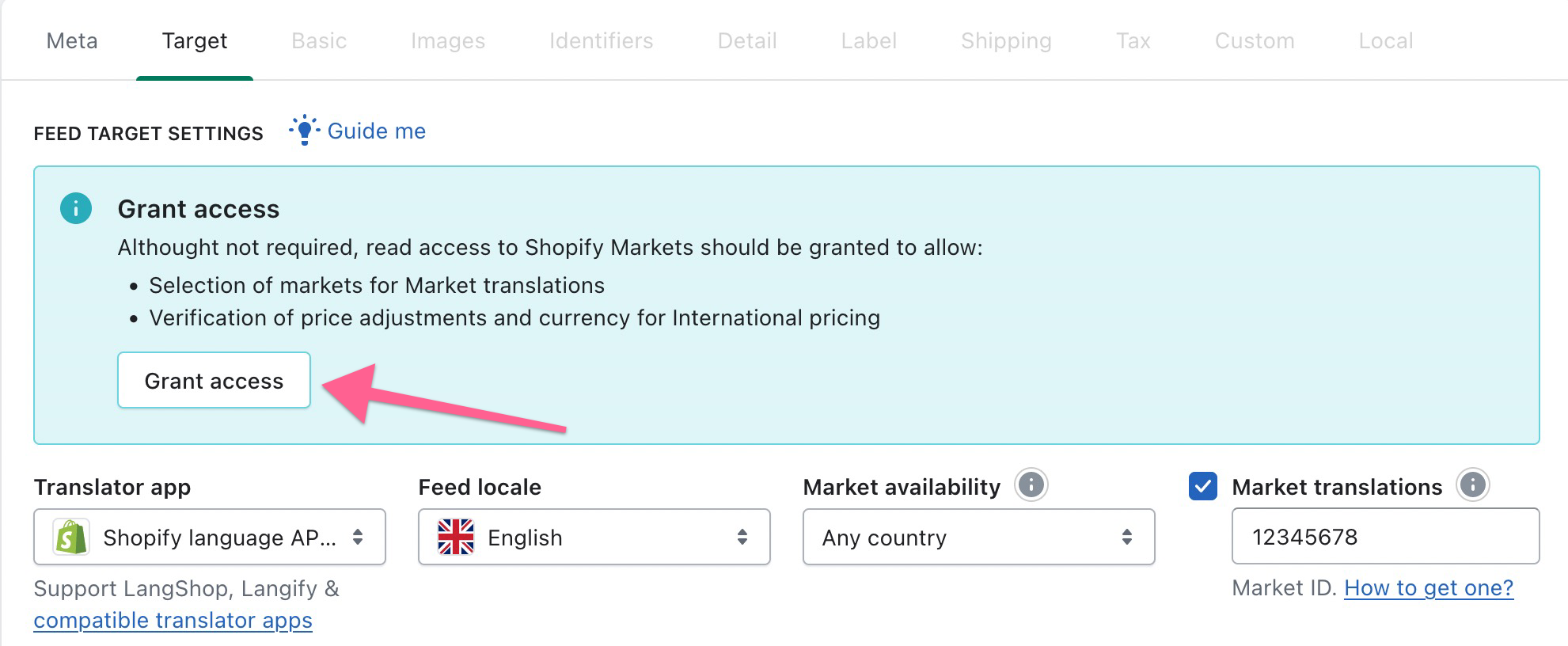Image resolution: width=1568 pixels, height=646 pixels.
Task: Focus the Market ID input field
Action: [x=1386, y=536]
